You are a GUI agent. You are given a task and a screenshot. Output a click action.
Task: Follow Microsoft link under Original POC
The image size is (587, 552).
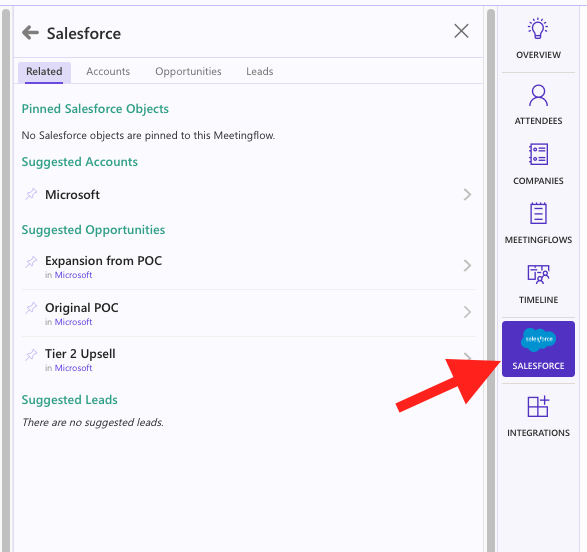coord(73,322)
